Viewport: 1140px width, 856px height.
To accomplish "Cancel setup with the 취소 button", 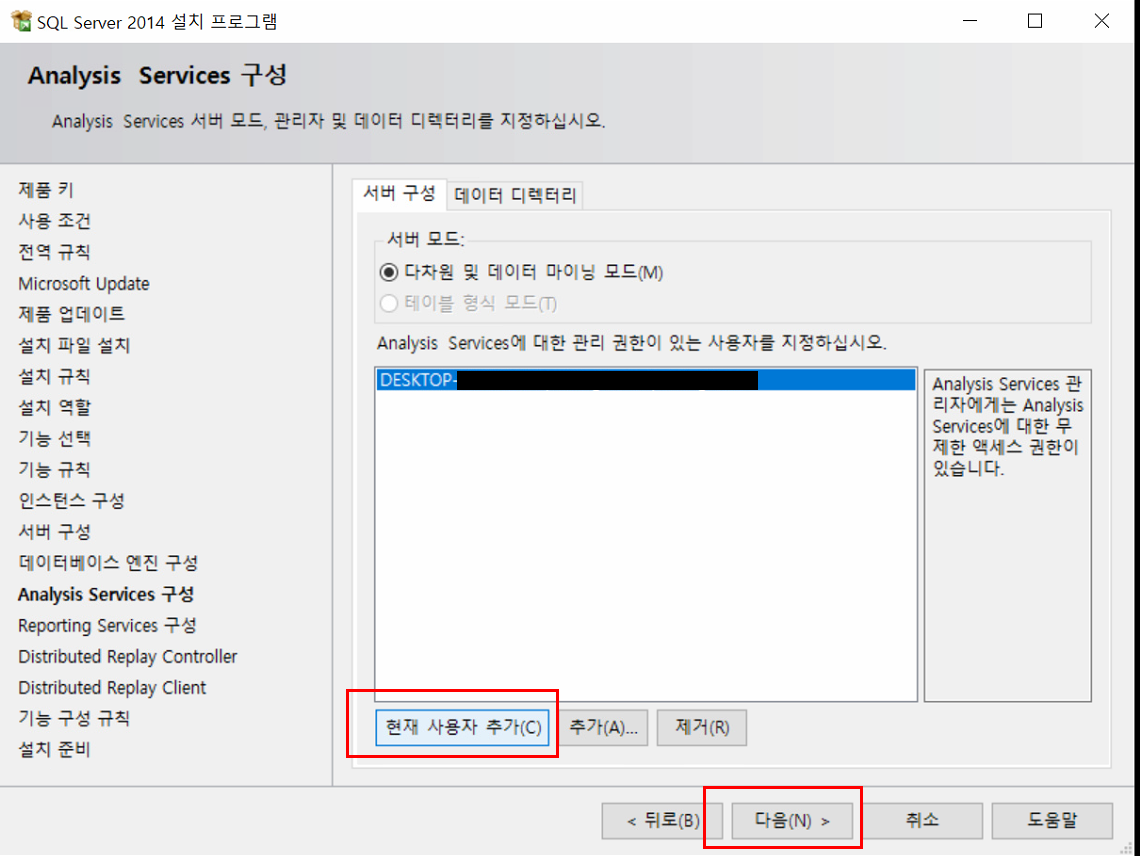I will pos(922,821).
